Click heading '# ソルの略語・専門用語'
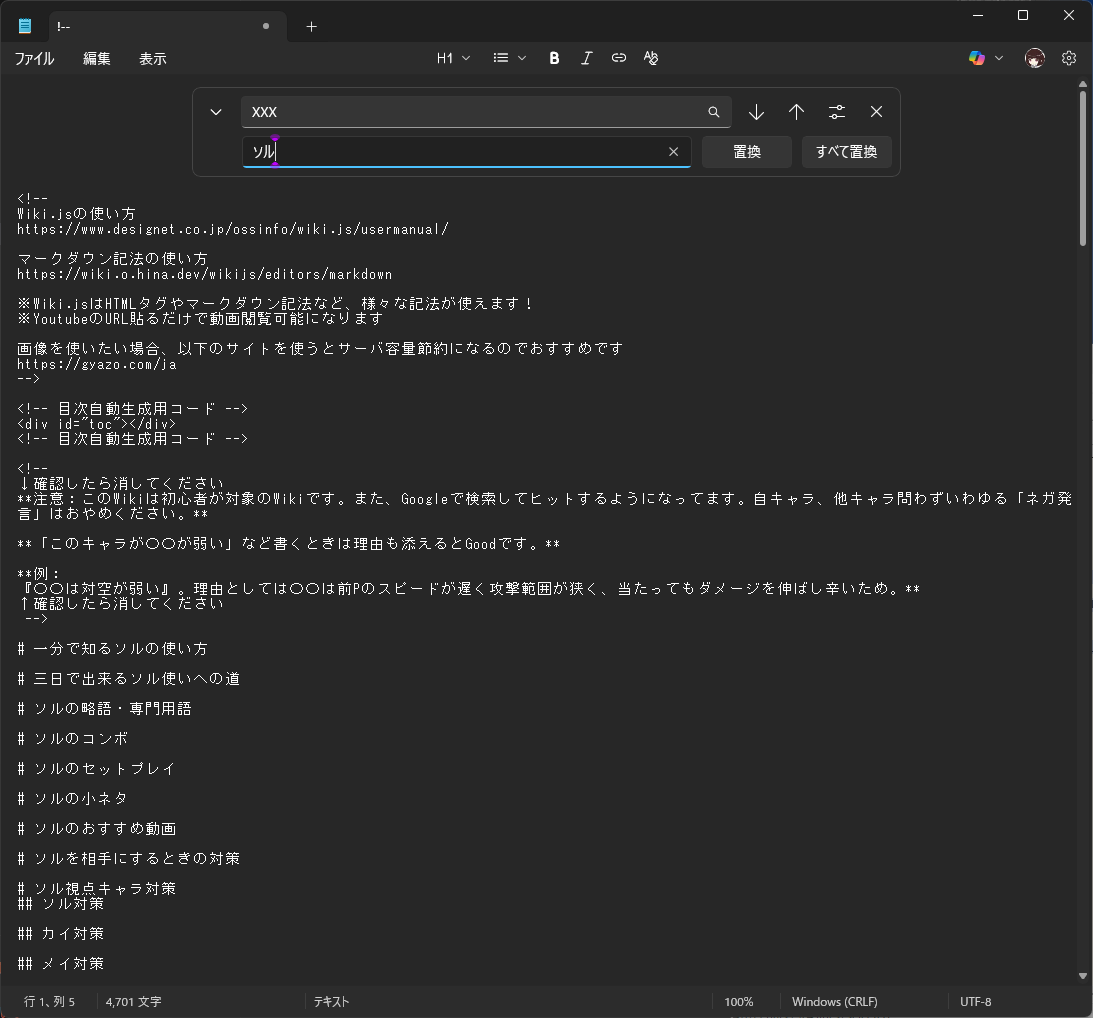 point(105,709)
